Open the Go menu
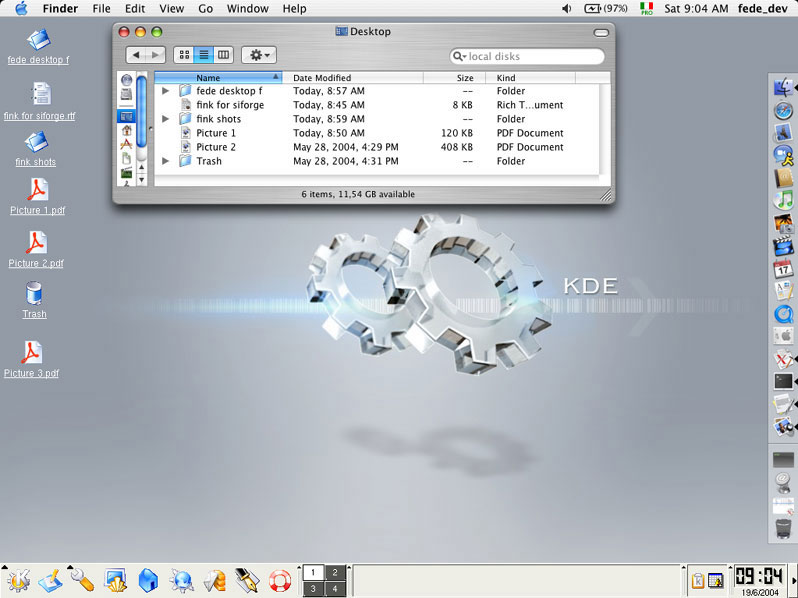This screenshot has width=798, height=598. pos(206,9)
